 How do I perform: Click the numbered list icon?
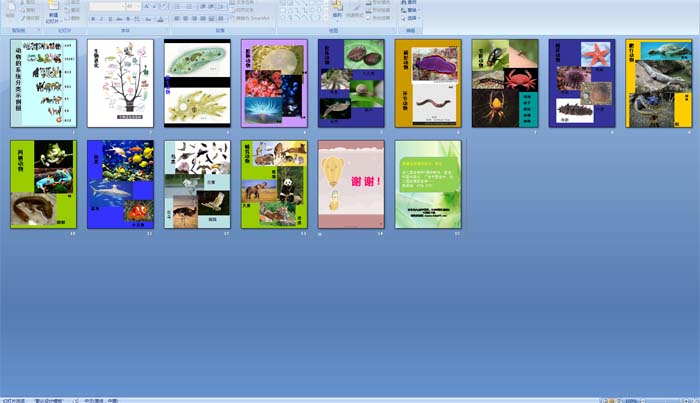[189, 6]
